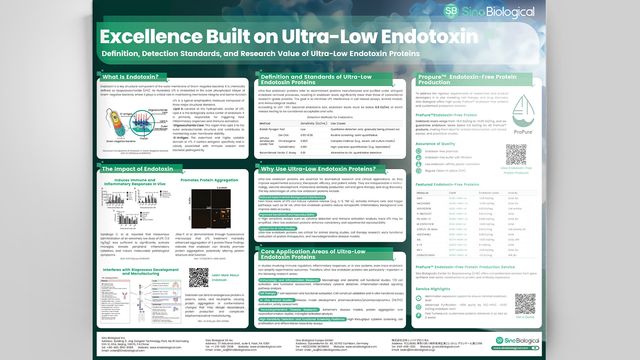Click the Immunology and Inflammation Research pill label
This screenshot has width=640, height=360.
tap(289, 280)
